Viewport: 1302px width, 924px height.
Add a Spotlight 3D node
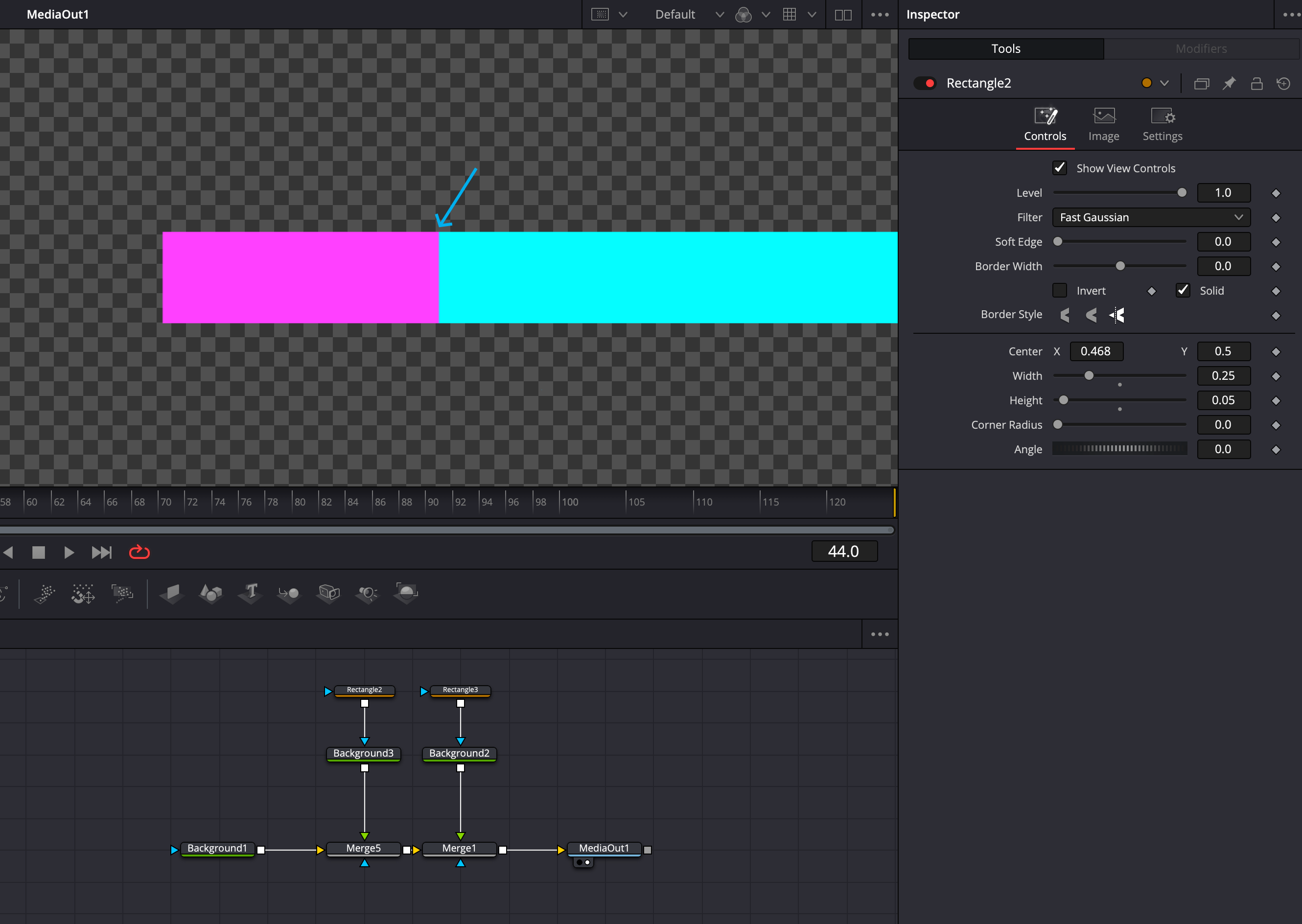coord(367,594)
